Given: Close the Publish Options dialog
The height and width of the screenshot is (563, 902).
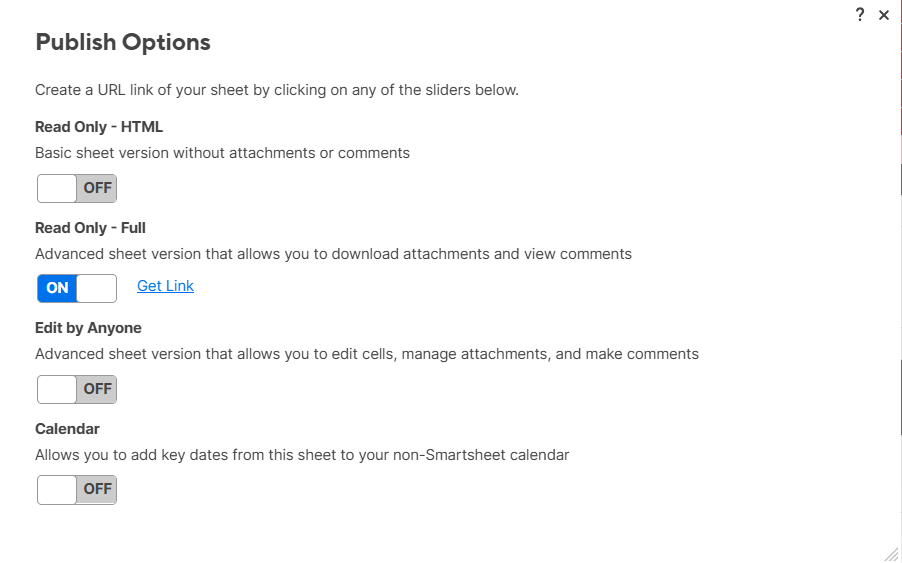Looking at the screenshot, I should click(x=884, y=15).
